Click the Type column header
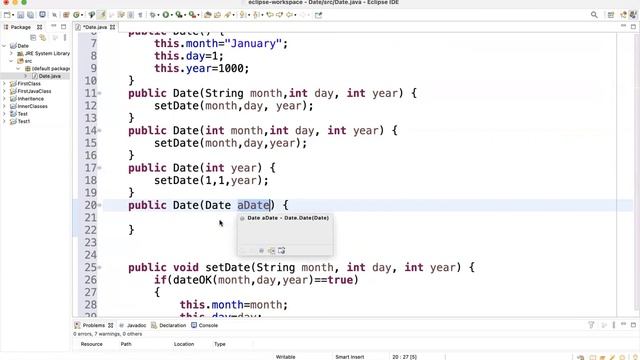Viewport: 640px width, 360px height. click(220, 344)
